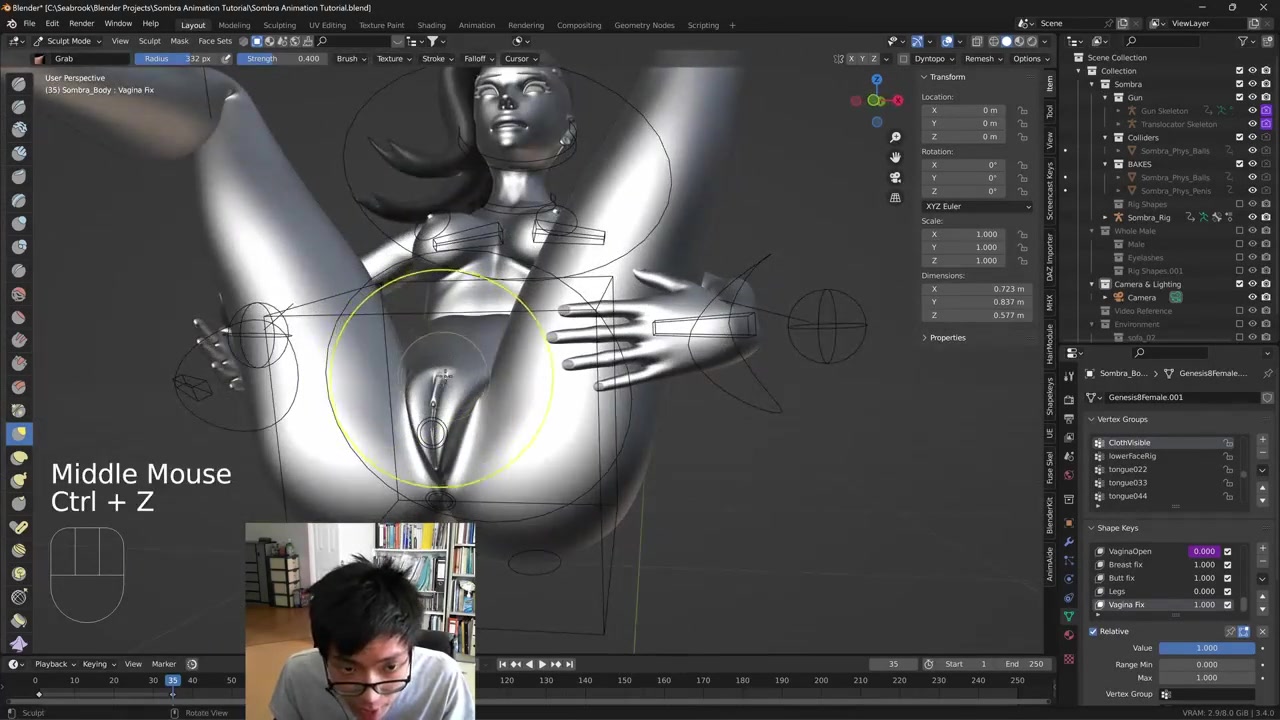Click the zoom viewport magnifier icon
The height and width of the screenshot is (720, 1280).
(x=895, y=137)
